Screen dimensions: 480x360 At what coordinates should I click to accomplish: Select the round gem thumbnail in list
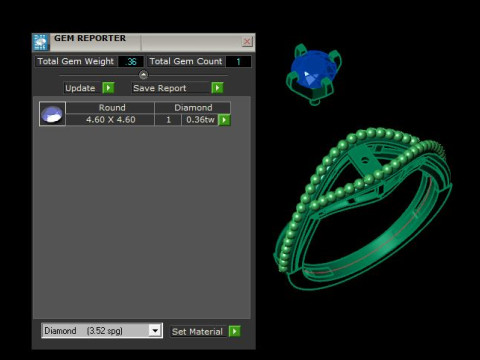(52, 114)
